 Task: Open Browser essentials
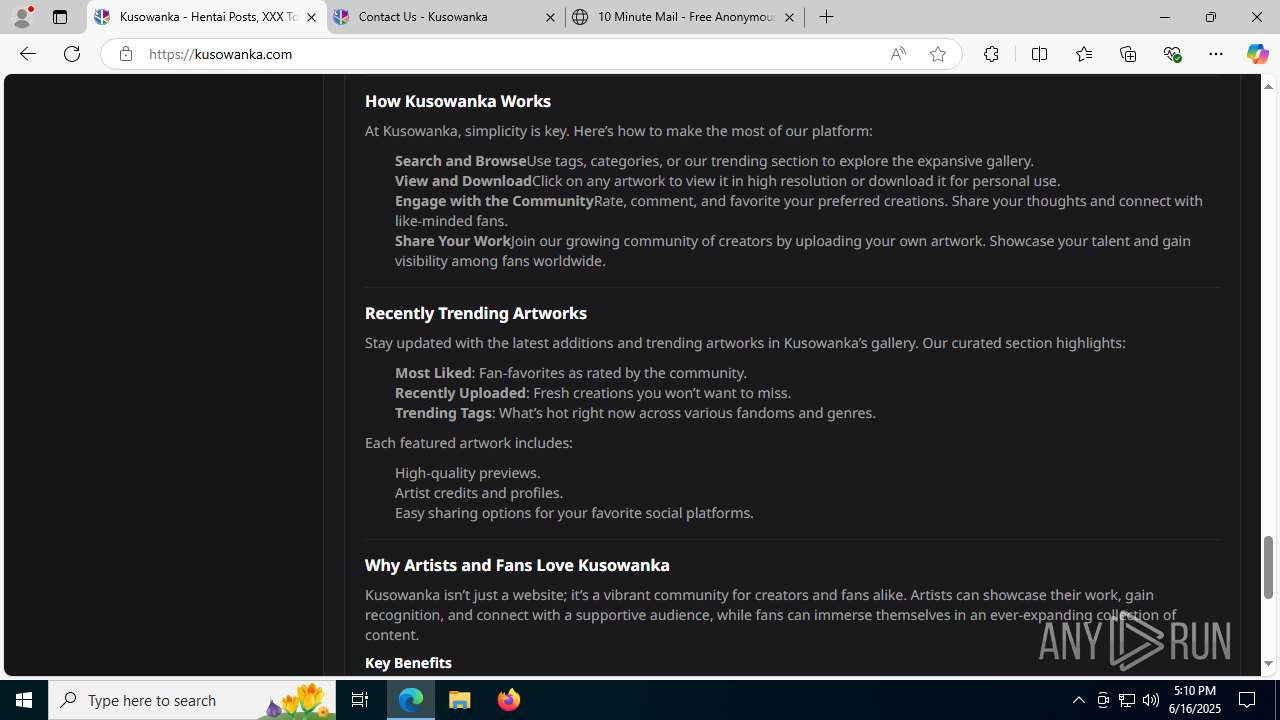1172,54
